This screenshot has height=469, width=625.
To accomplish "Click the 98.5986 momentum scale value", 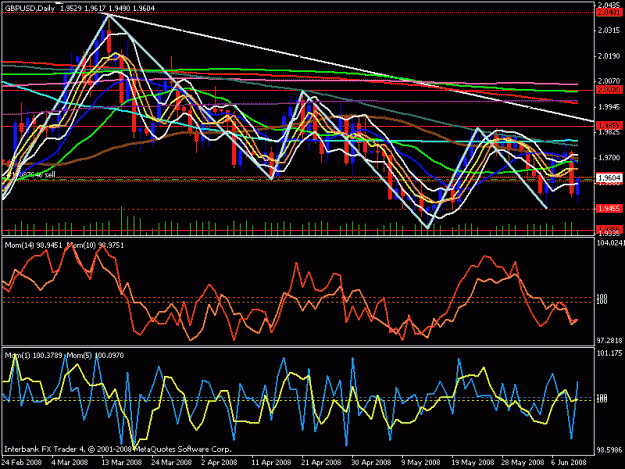I will 609,450.
